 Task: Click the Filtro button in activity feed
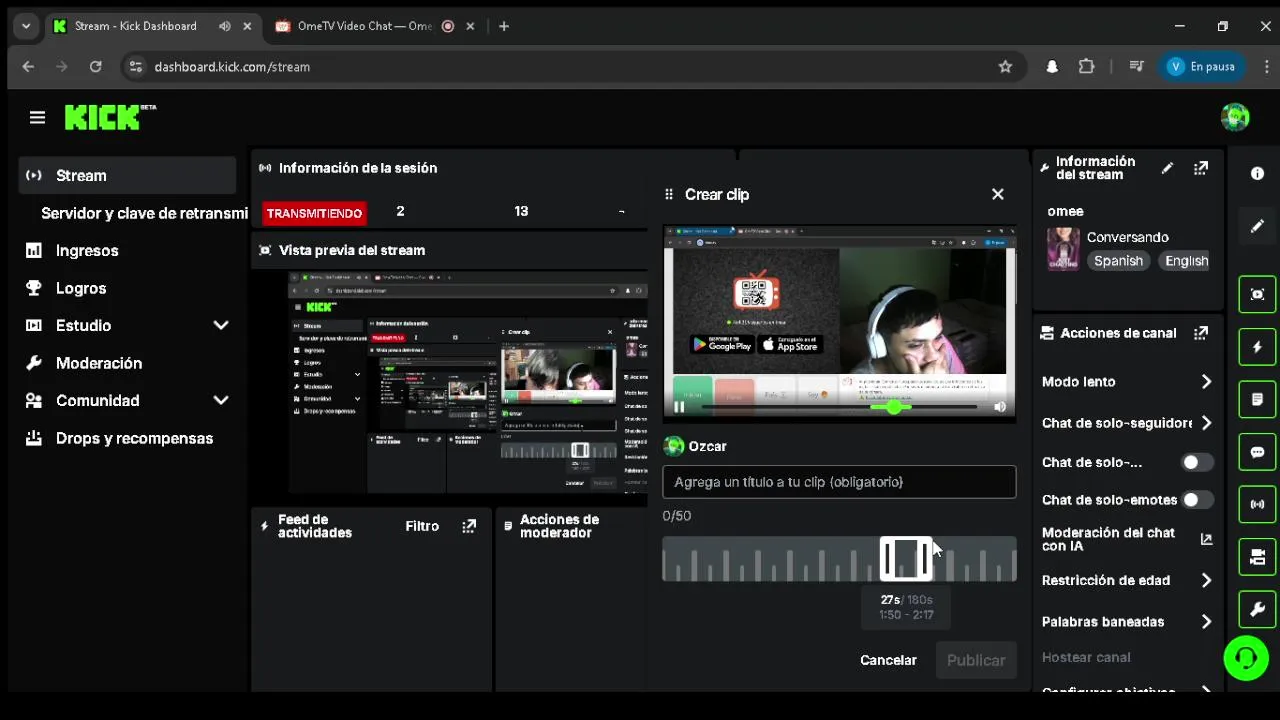coord(422,526)
